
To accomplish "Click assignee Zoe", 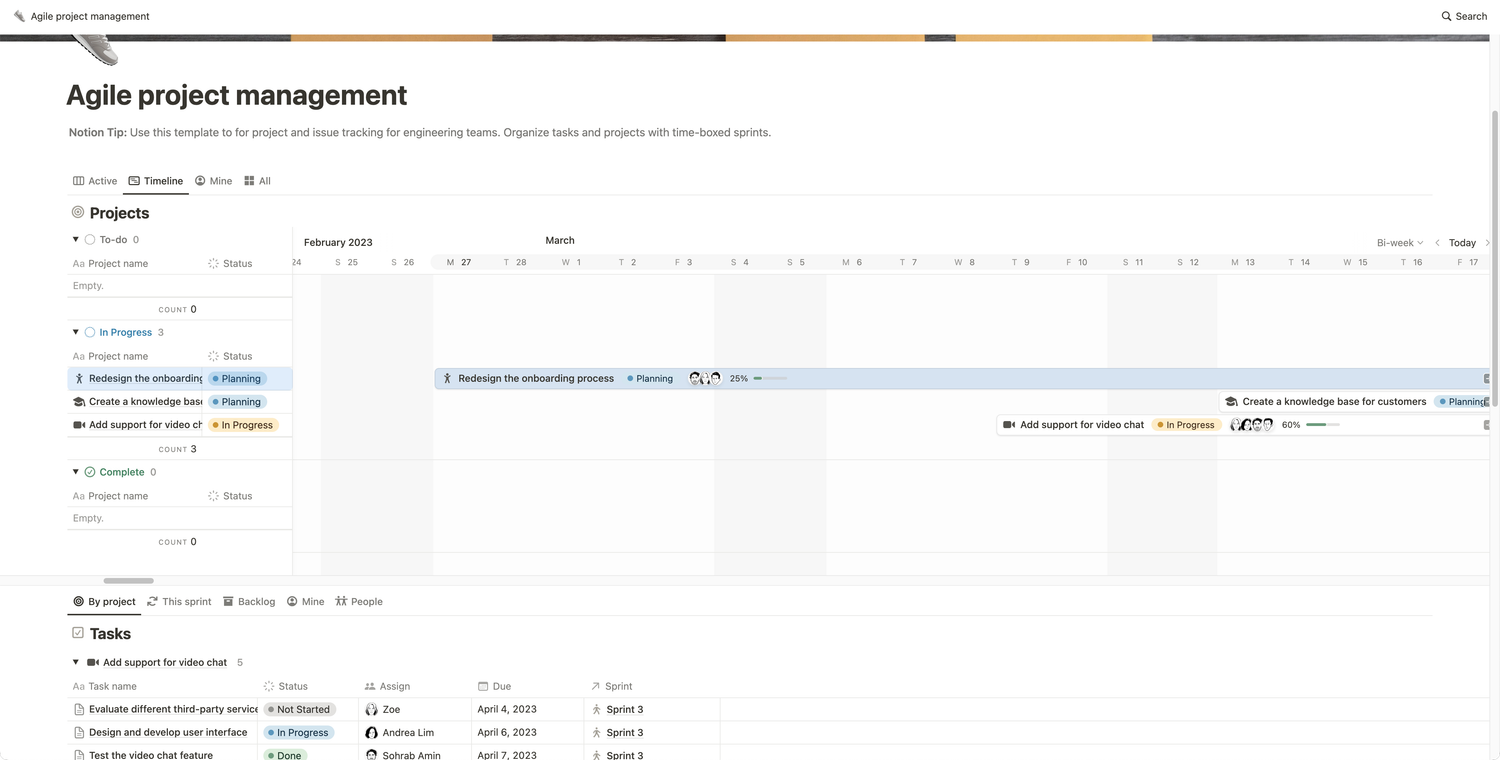I will click(x=383, y=709).
